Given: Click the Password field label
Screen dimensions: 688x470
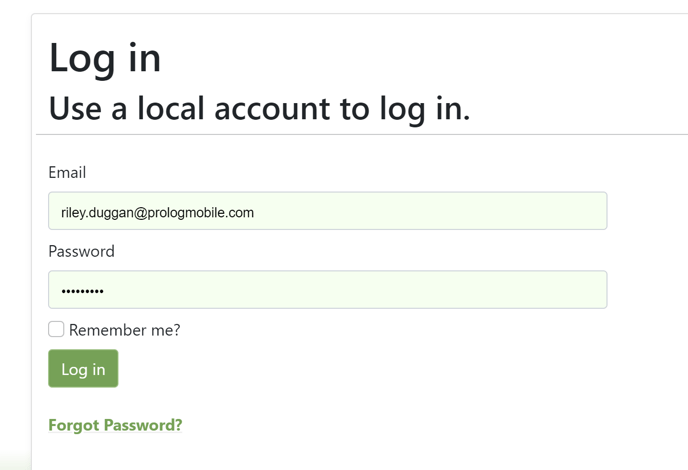Looking at the screenshot, I should [x=81, y=251].
